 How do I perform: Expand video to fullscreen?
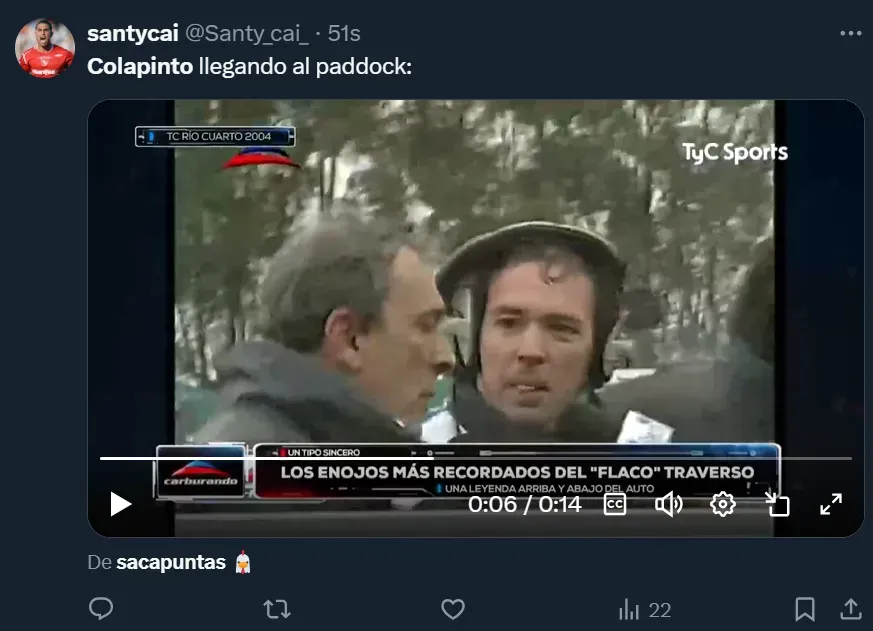(831, 505)
